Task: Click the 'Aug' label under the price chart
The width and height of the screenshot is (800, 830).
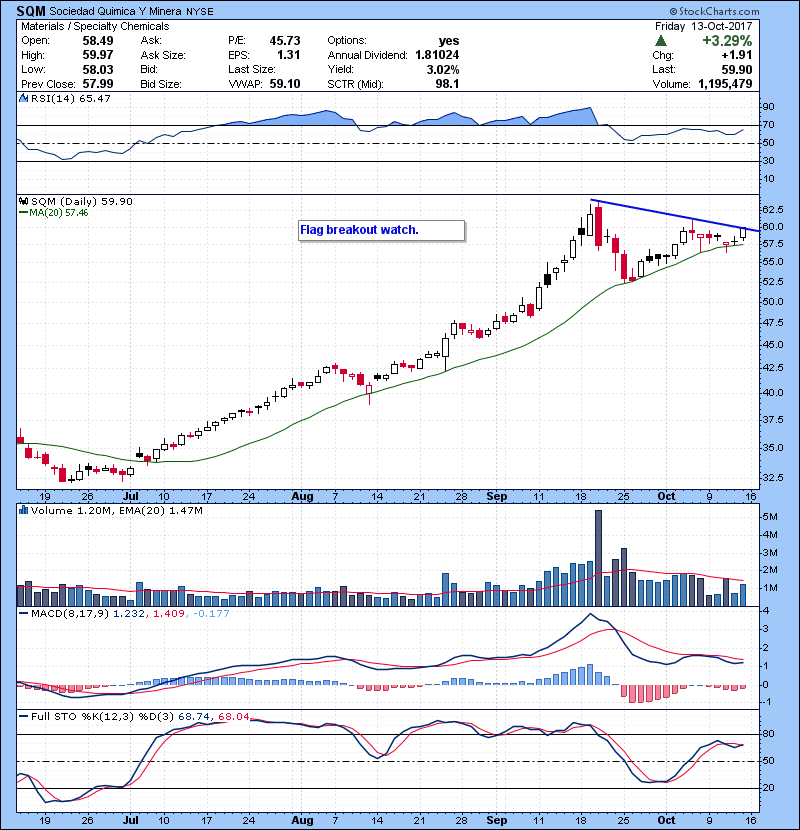Action: coord(302,497)
